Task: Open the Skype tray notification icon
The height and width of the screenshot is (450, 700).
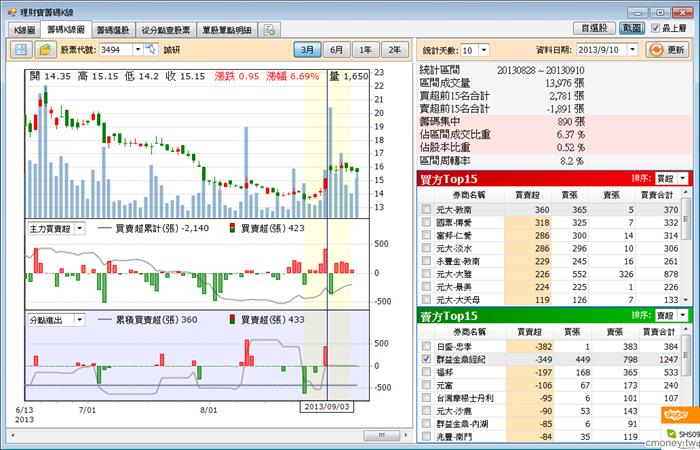Action: [x=676, y=415]
